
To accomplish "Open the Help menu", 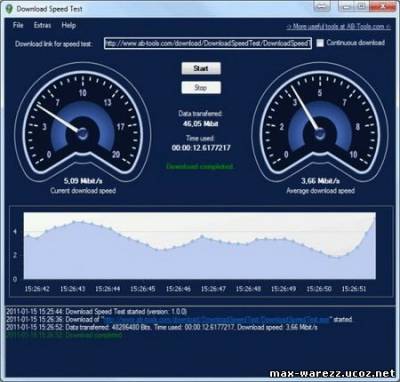I will pos(68,25).
